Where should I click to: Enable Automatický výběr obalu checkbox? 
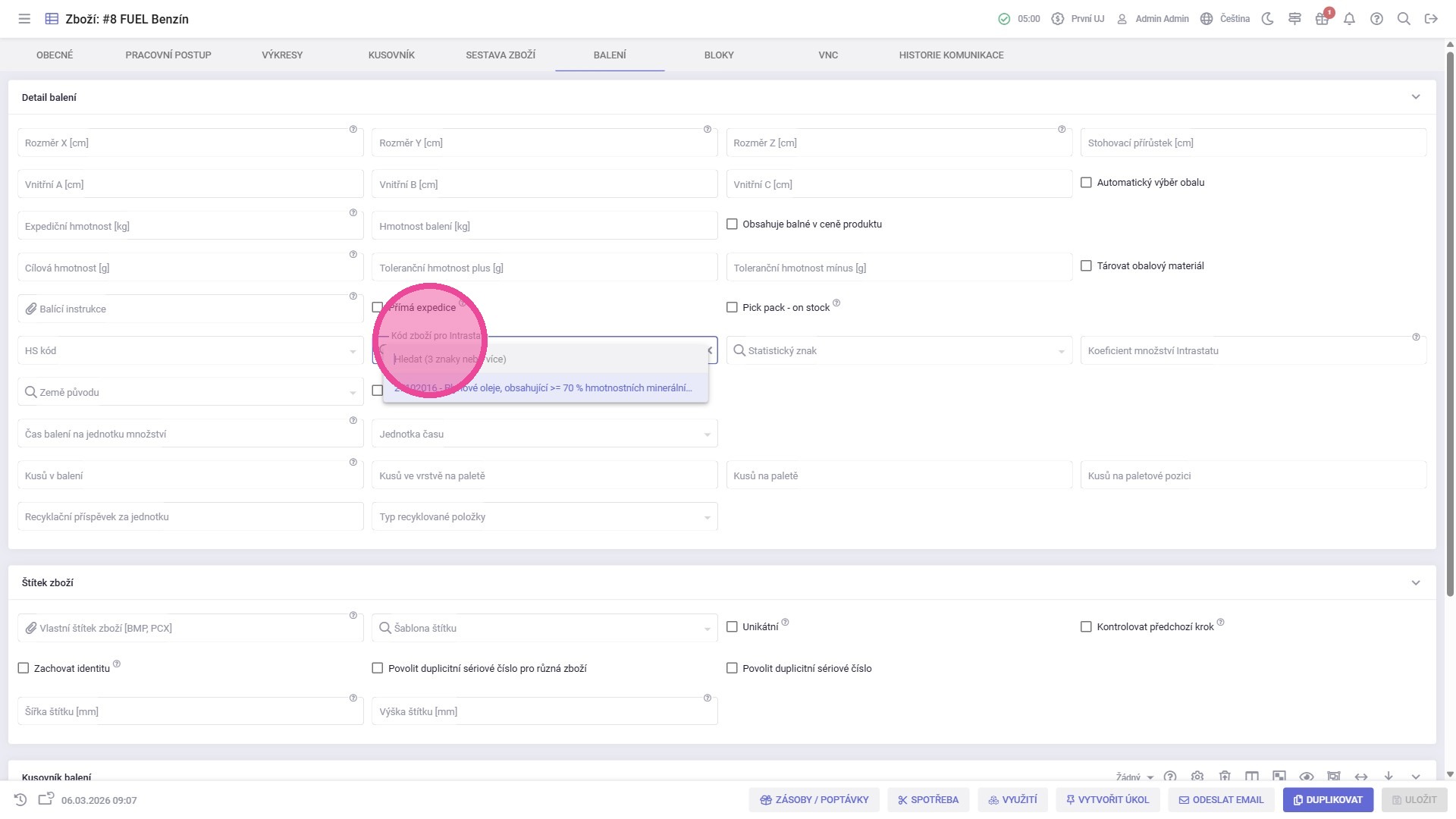coord(1086,183)
